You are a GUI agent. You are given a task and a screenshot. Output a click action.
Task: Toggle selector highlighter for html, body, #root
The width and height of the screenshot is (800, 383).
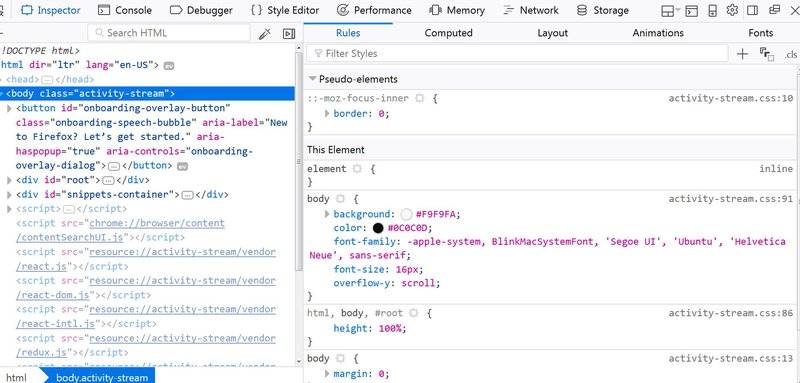[413, 313]
